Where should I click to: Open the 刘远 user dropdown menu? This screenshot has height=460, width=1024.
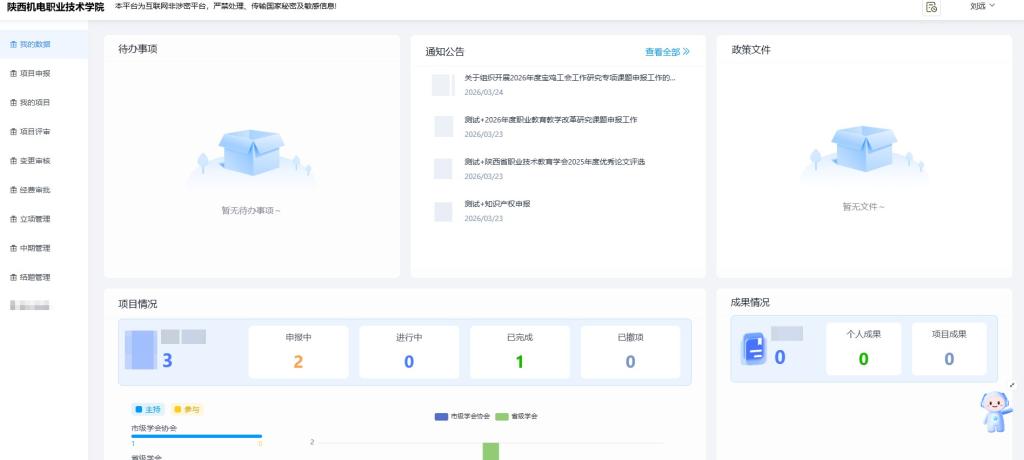click(x=982, y=7)
